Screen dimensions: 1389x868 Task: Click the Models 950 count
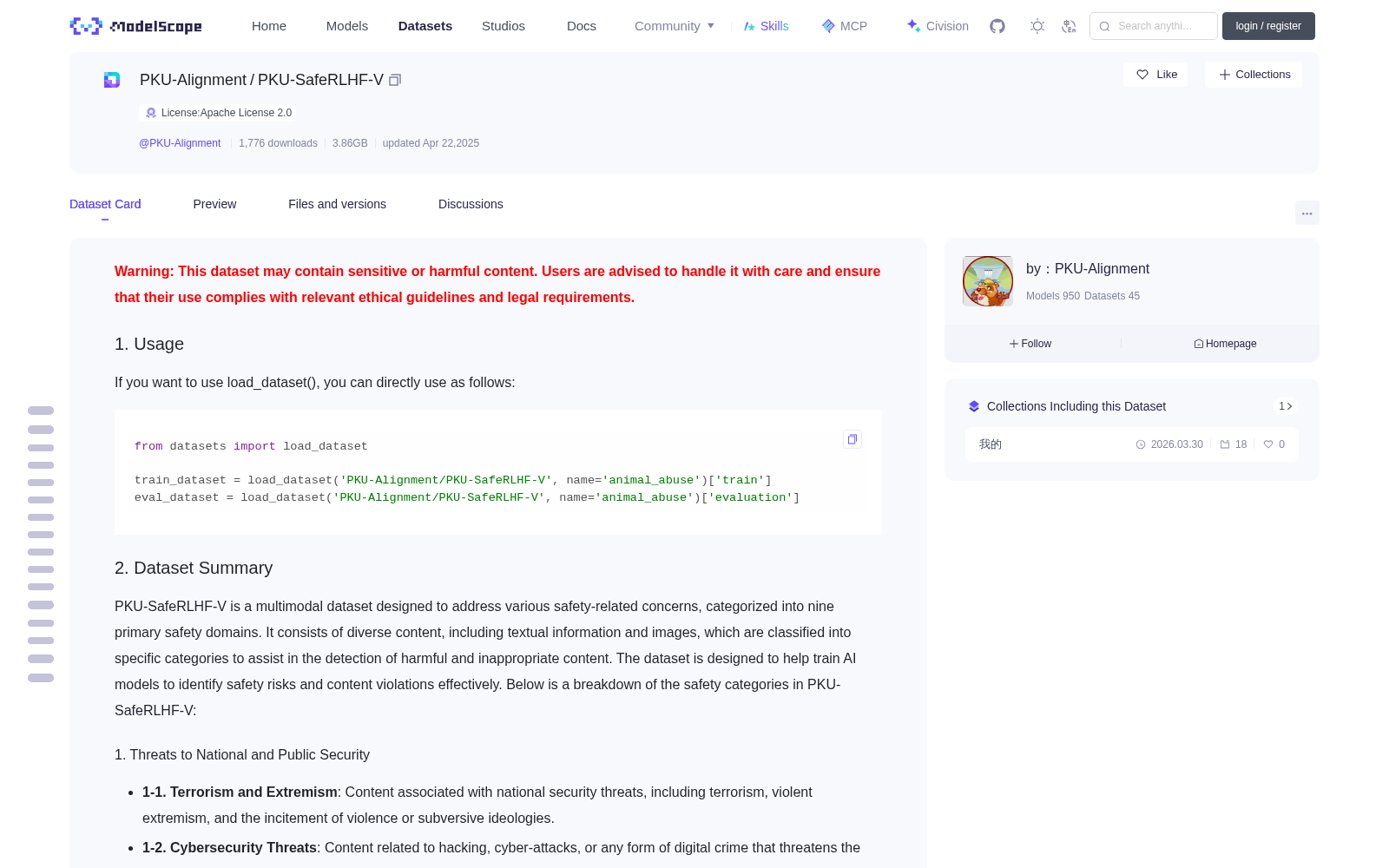tap(1053, 296)
